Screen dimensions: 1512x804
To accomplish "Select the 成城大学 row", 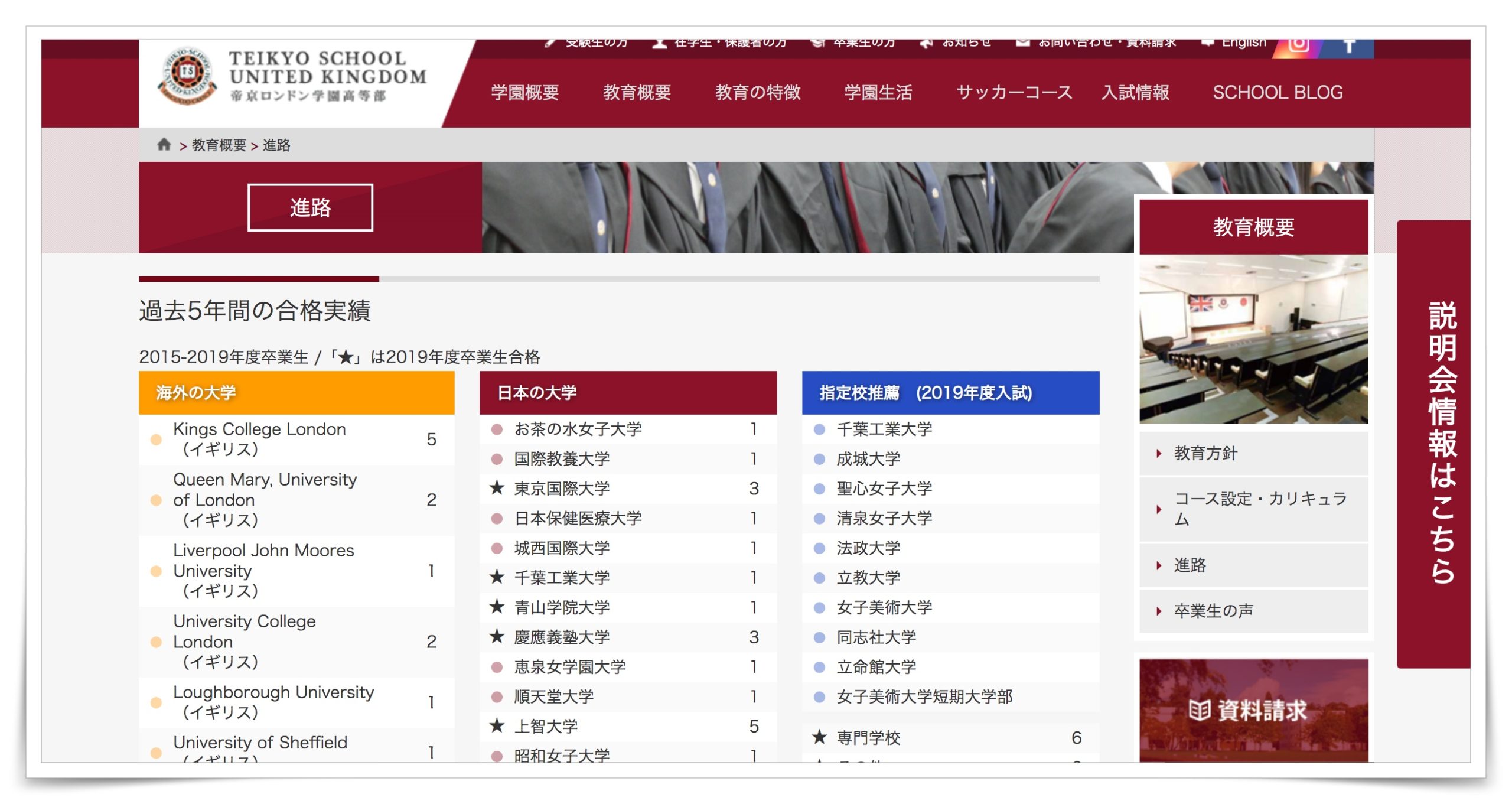I will 950,458.
